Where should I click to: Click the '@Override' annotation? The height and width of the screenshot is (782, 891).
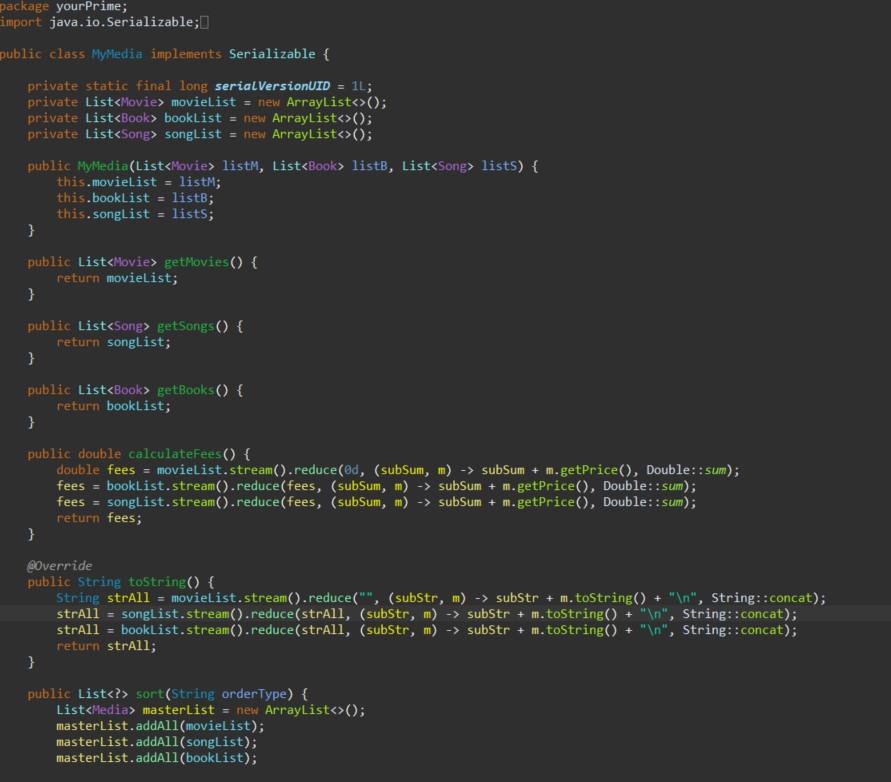(x=59, y=566)
